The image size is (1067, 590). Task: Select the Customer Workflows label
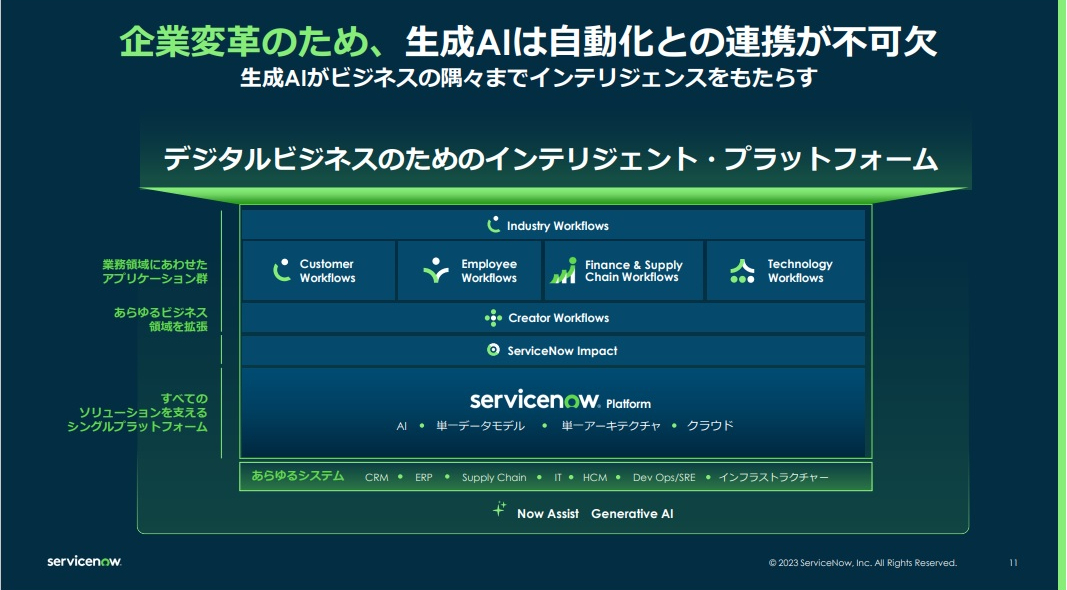327,271
